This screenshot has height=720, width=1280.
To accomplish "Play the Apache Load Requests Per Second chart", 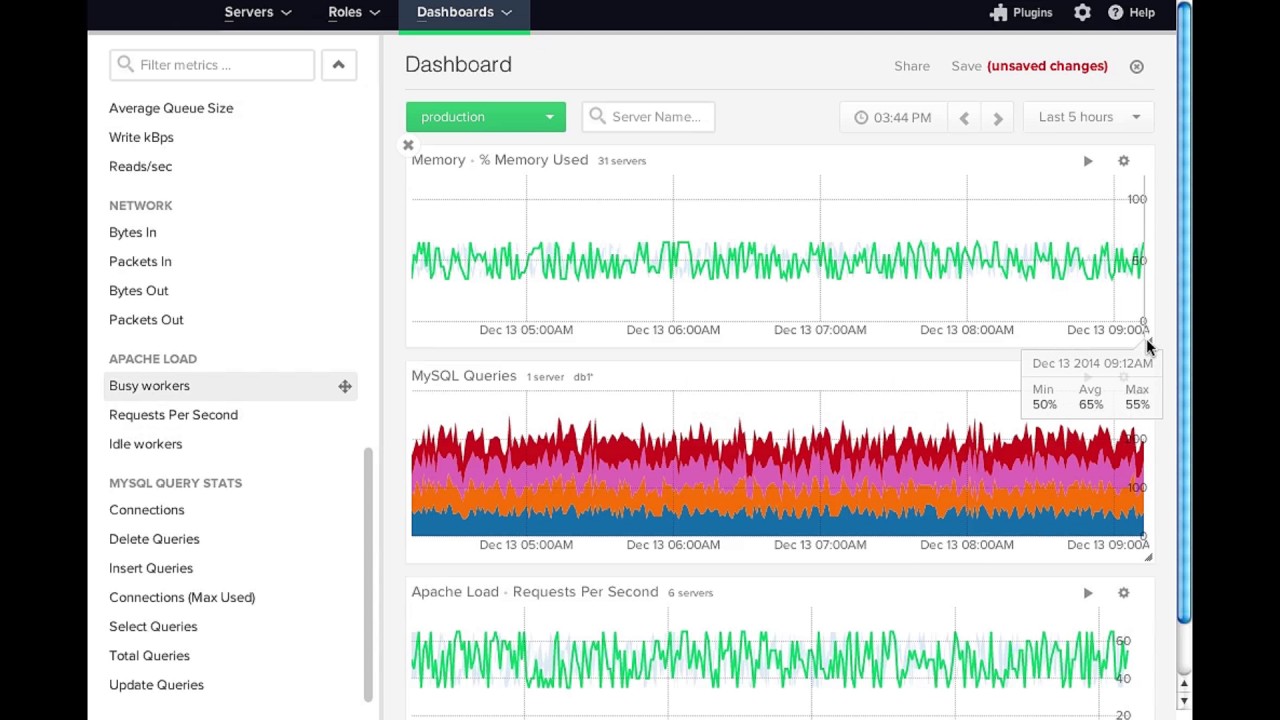I will coord(1088,593).
